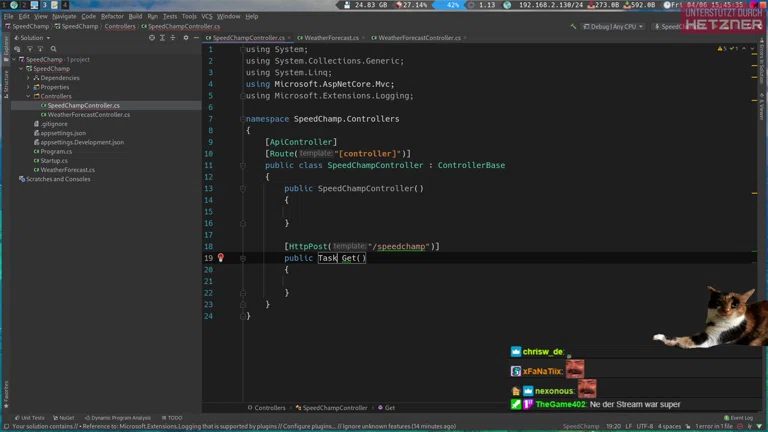Toggle the TODO tool window
The height and width of the screenshot is (432, 768).
coord(172,418)
